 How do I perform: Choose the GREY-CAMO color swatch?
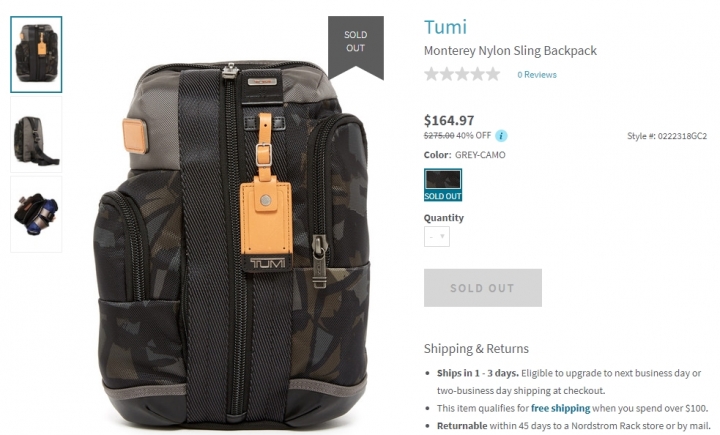[443, 185]
